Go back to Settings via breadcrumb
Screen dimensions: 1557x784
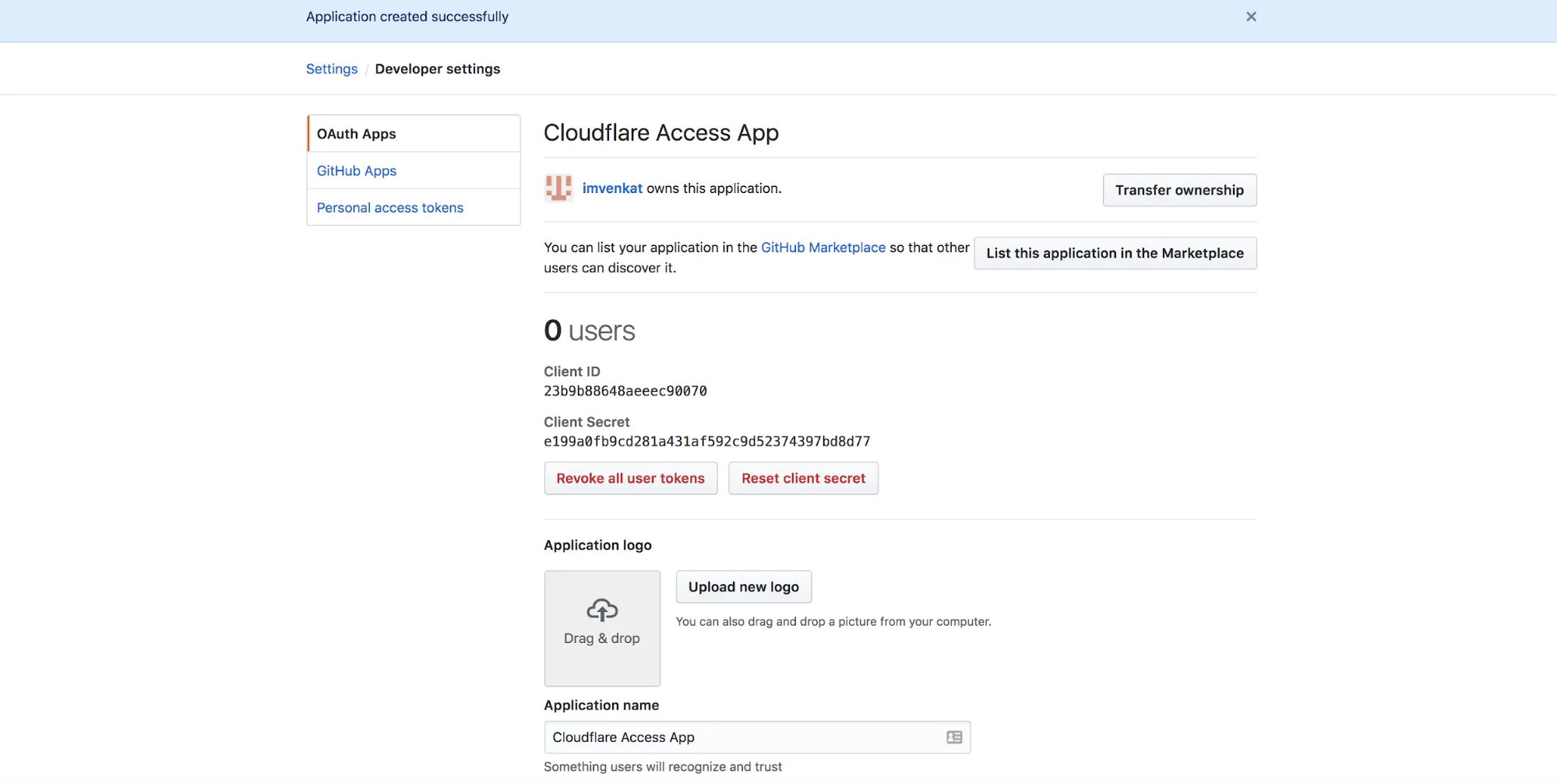point(331,69)
